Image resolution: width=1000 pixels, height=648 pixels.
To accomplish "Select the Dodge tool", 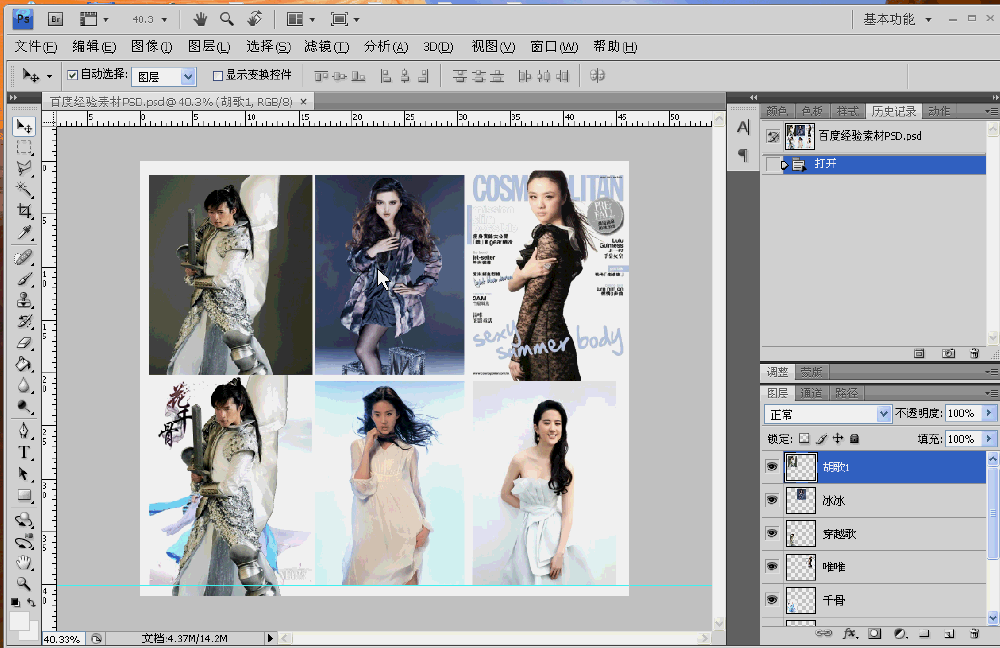I will click(24, 406).
